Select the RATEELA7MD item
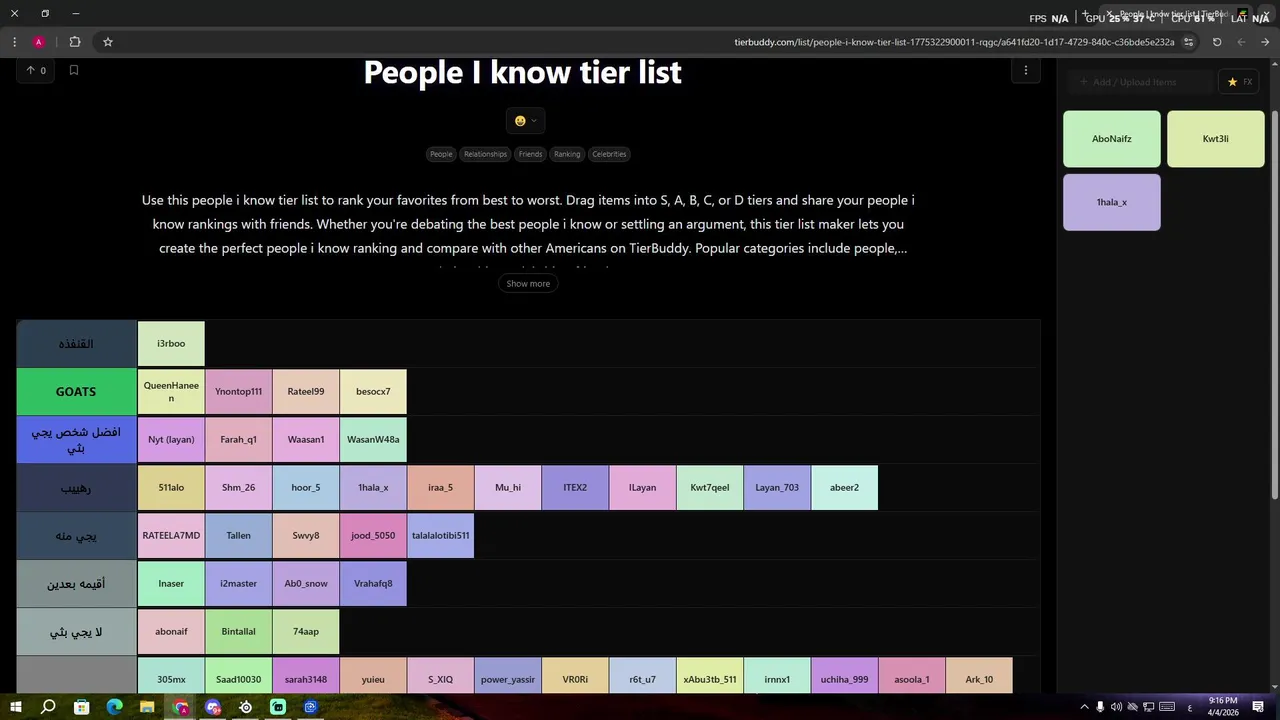The height and width of the screenshot is (720, 1280). click(x=171, y=536)
